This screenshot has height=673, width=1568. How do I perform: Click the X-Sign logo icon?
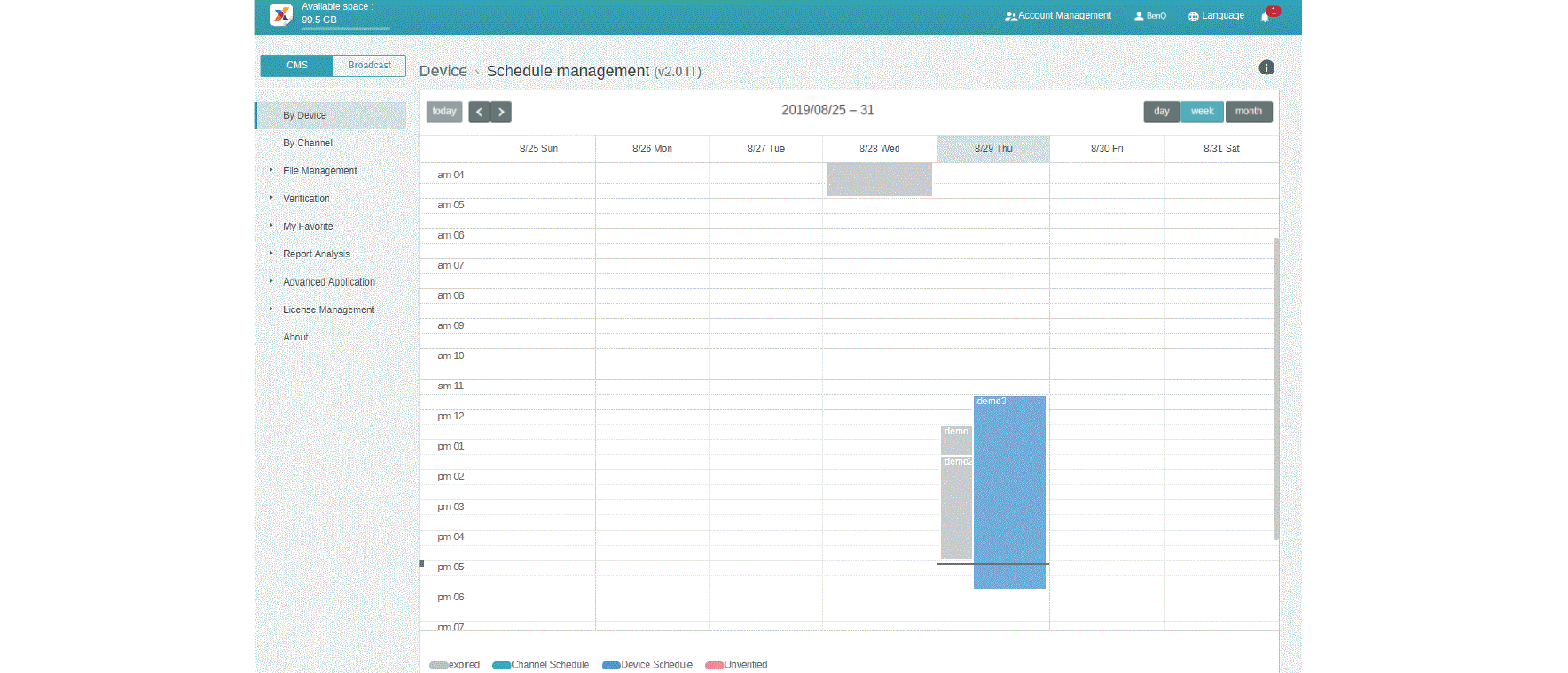point(280,14)
